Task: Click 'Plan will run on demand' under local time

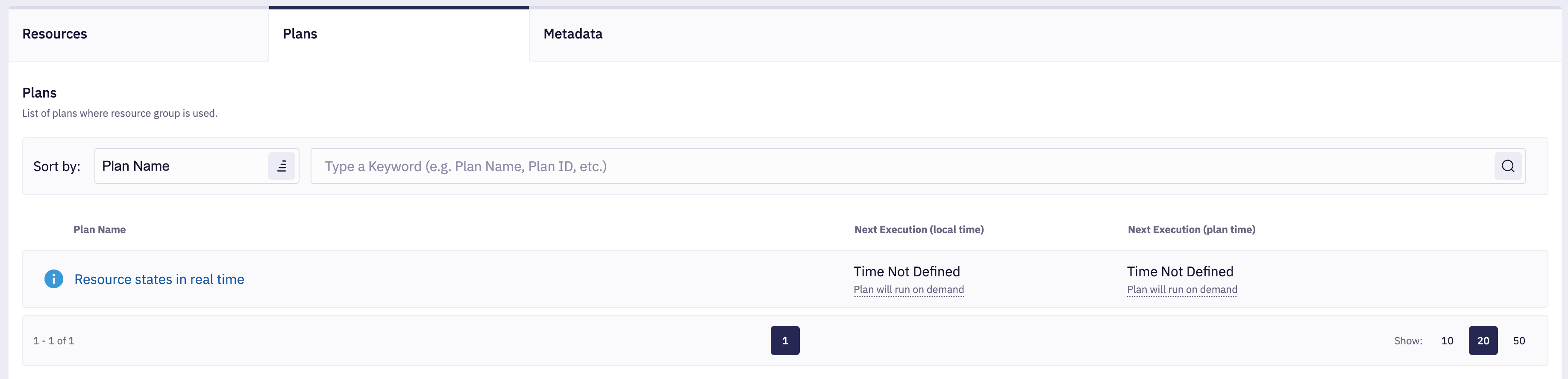Action: coord(908,290)
